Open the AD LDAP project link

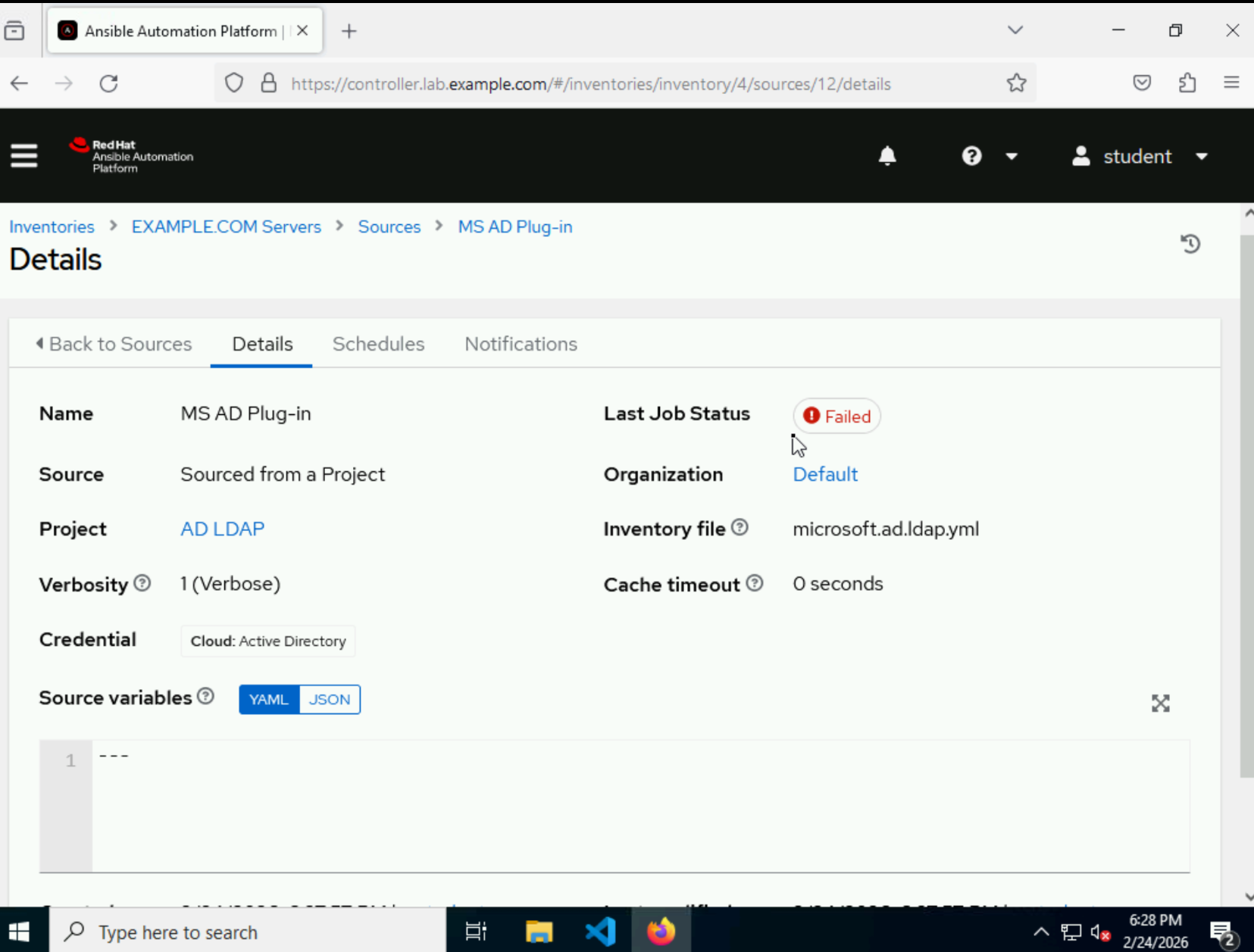(222, 529)
